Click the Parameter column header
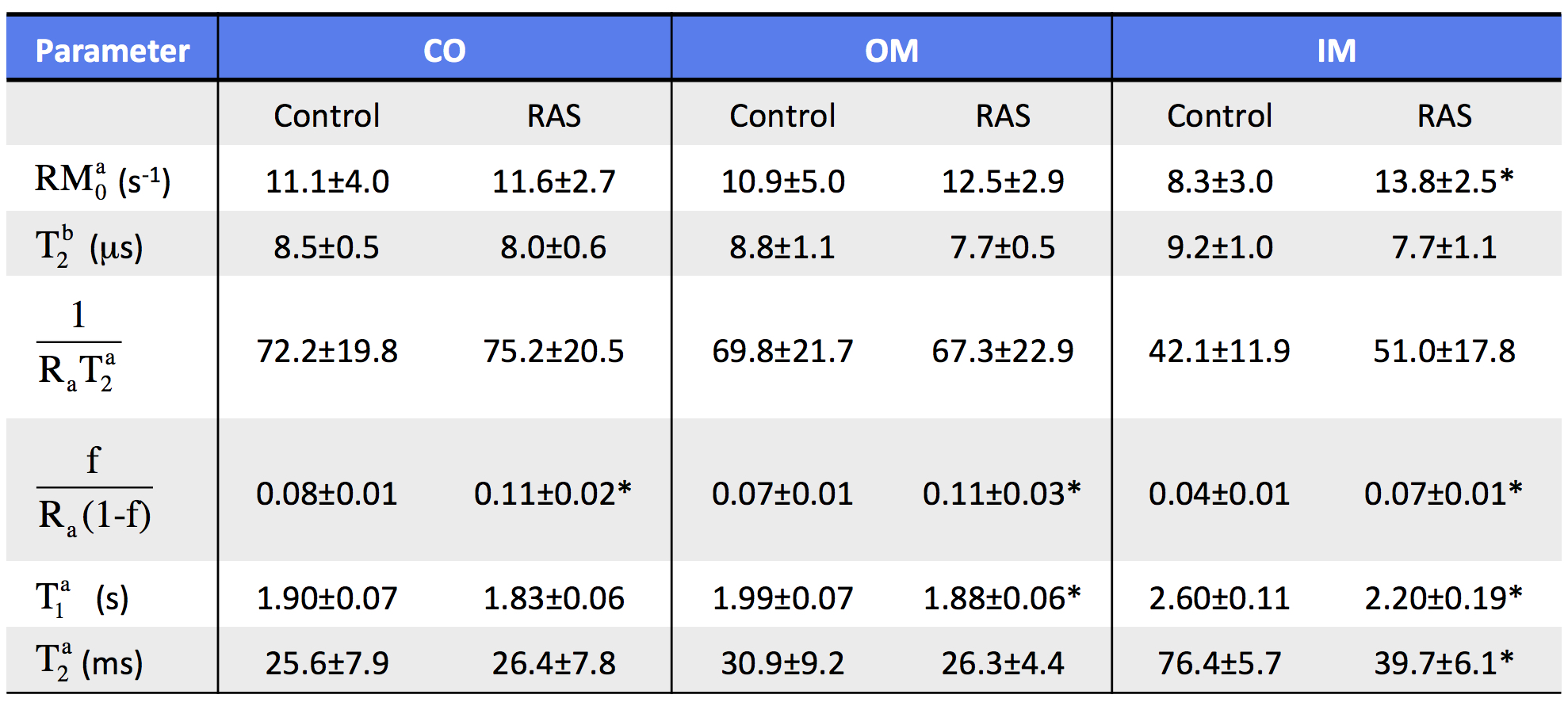Image resolution: width=1568 pixels, height=706 pixels. tap(113, 51)
